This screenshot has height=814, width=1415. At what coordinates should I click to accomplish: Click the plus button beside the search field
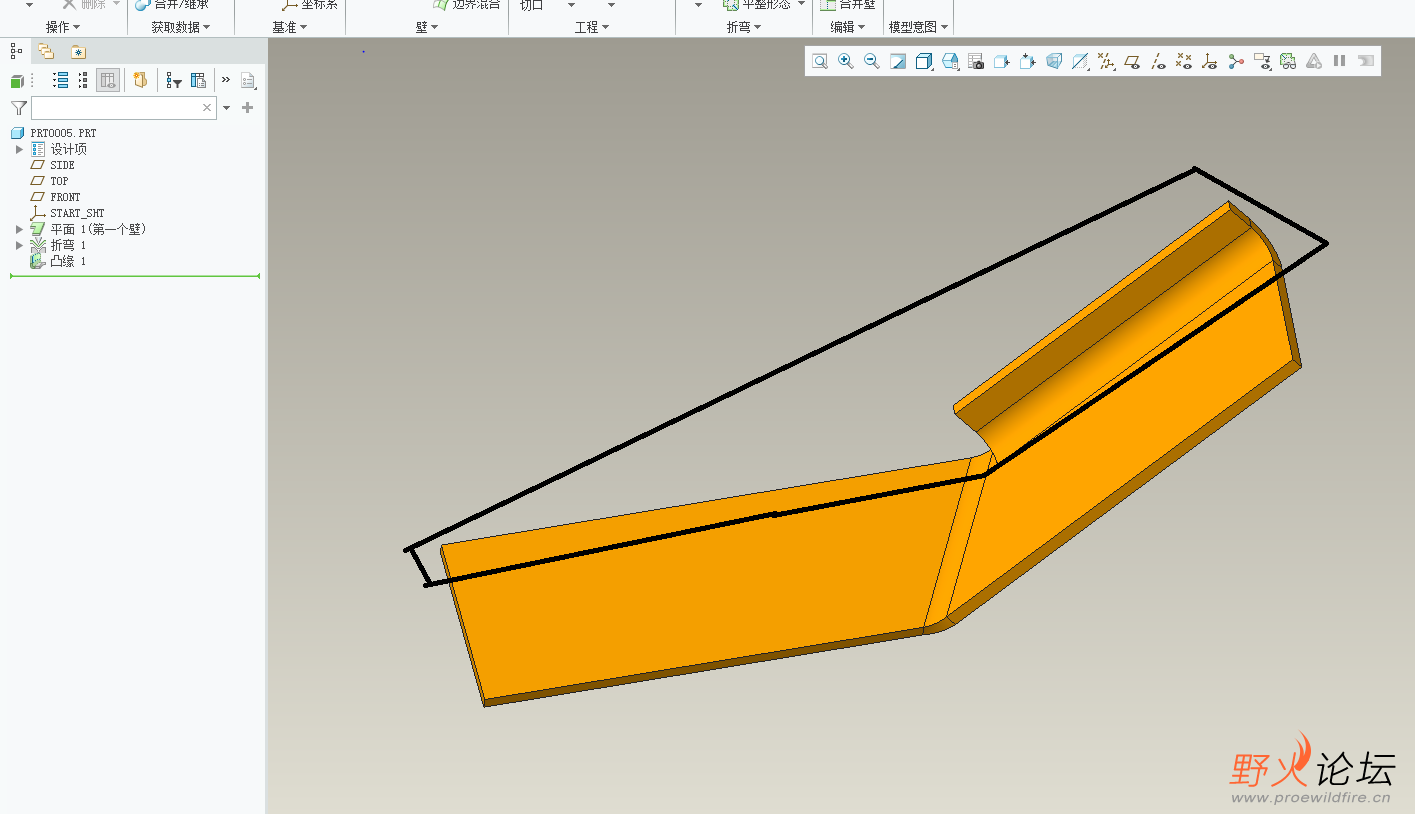[x=248, y=108]
